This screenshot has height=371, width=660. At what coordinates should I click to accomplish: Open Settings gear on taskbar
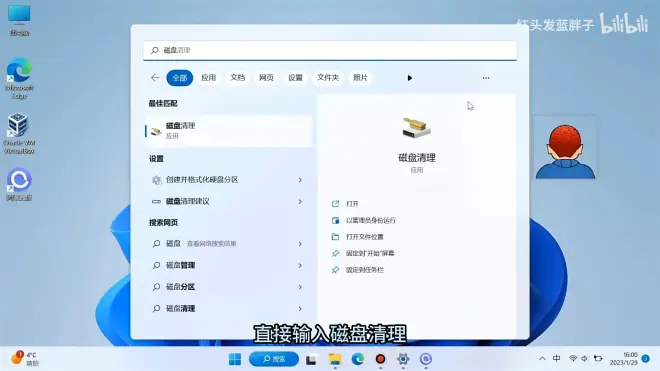point(403,359)
